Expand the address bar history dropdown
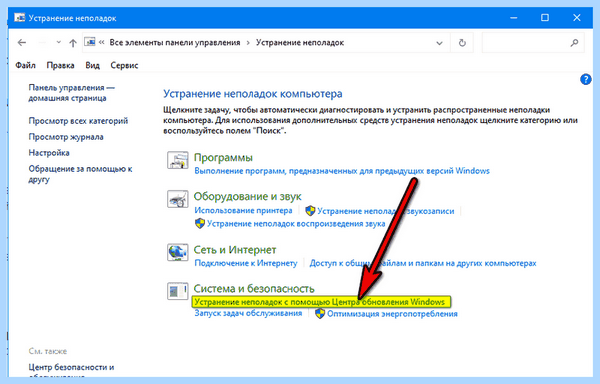The image size is (600, 384). pyautogui.click(x=439, y=43)
